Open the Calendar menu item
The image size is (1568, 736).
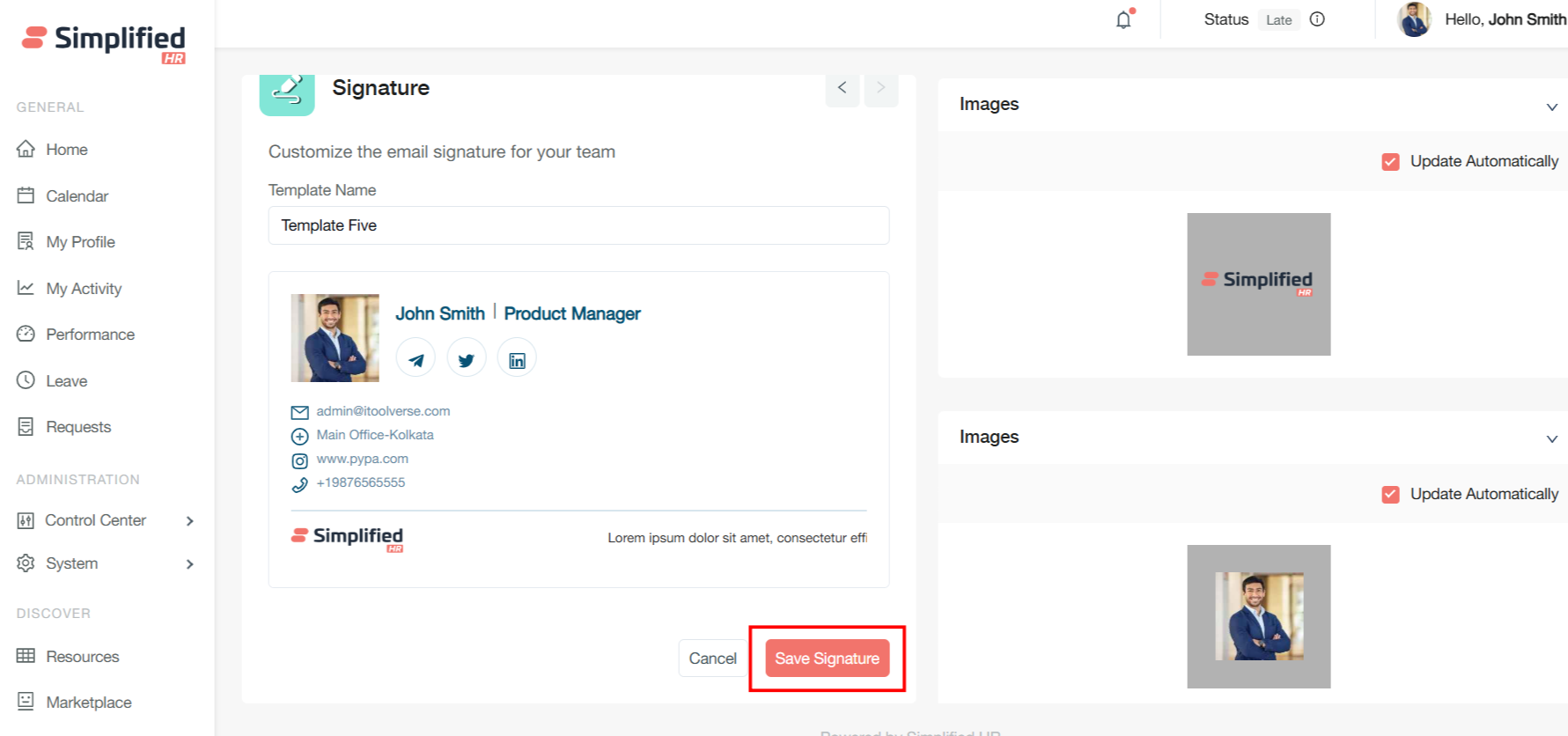[77, 196]
